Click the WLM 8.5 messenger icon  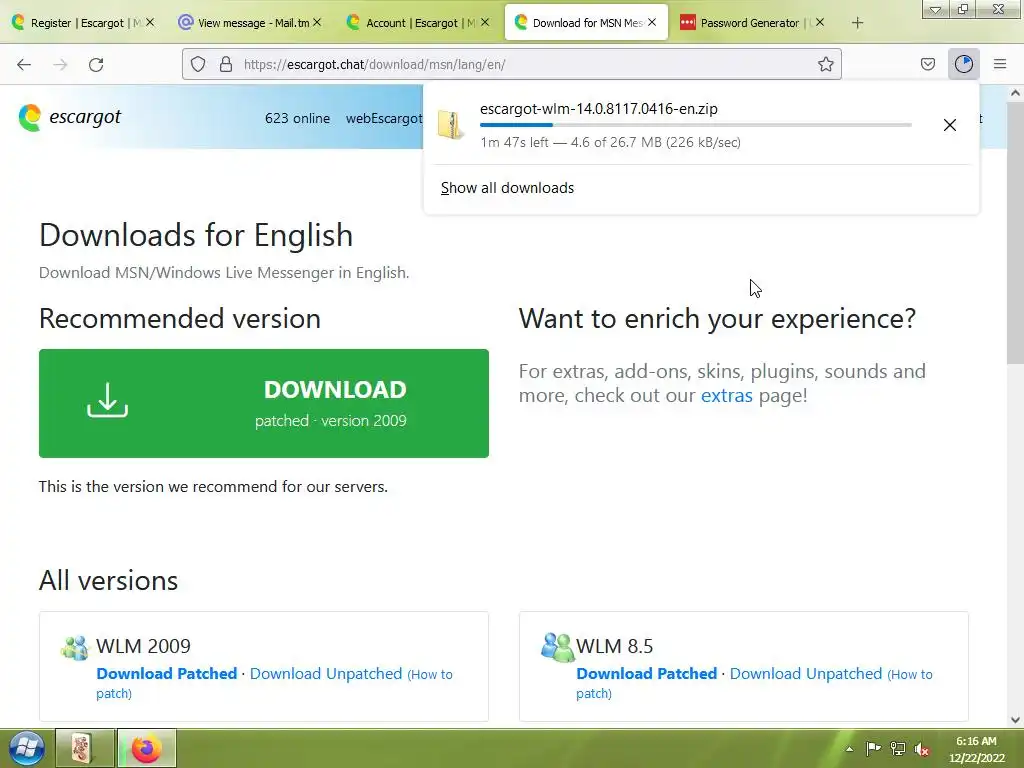[x=557, y=647]
